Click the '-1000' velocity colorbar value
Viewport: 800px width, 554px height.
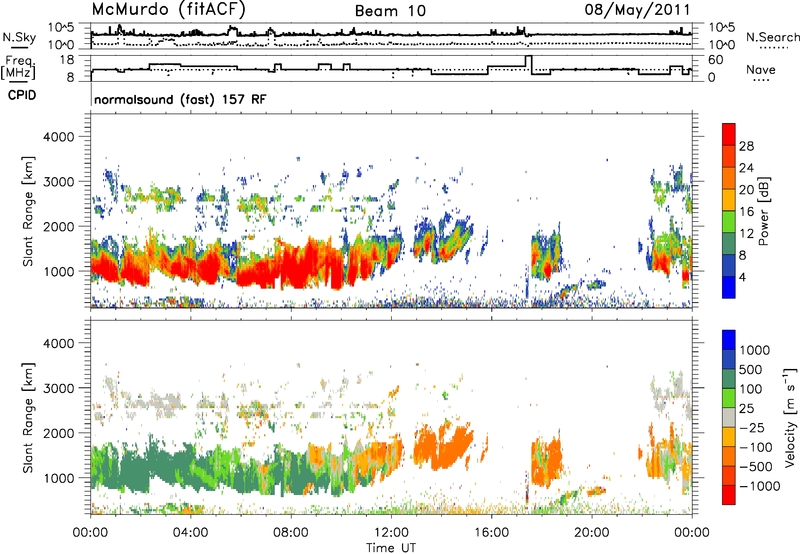tap(760, 486)
